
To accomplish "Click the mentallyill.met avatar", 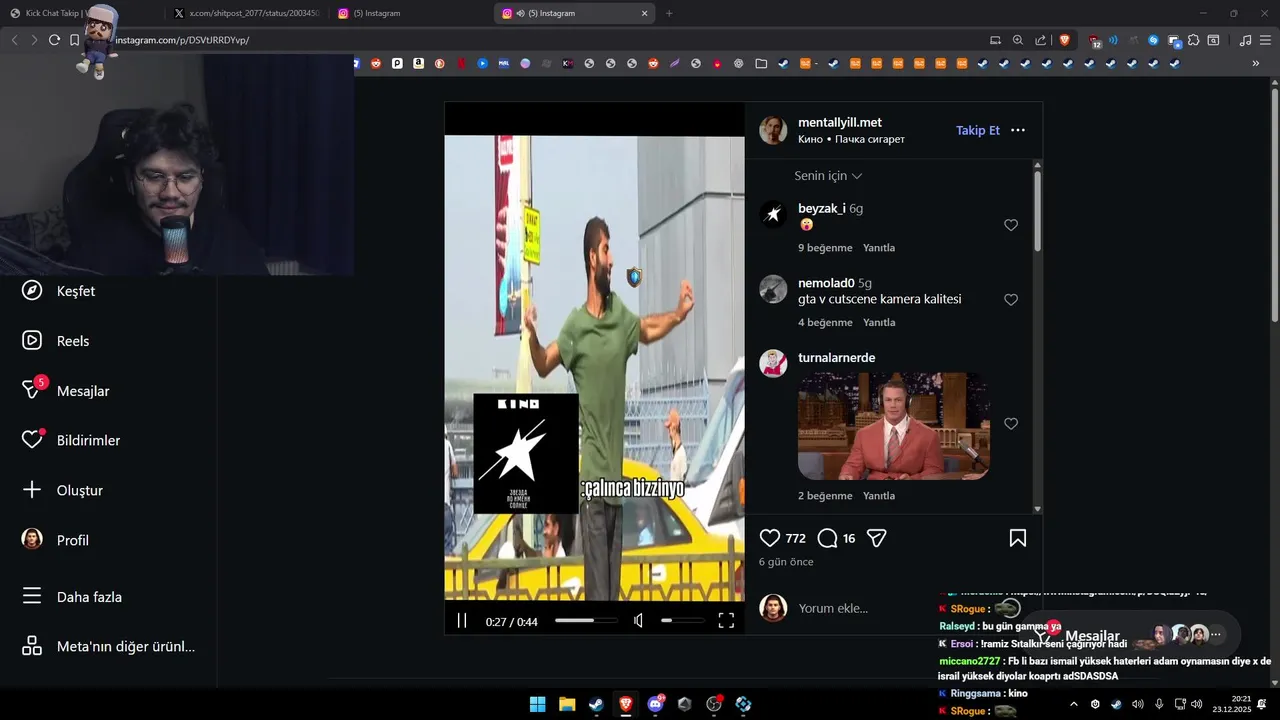I will click(773, 130).
